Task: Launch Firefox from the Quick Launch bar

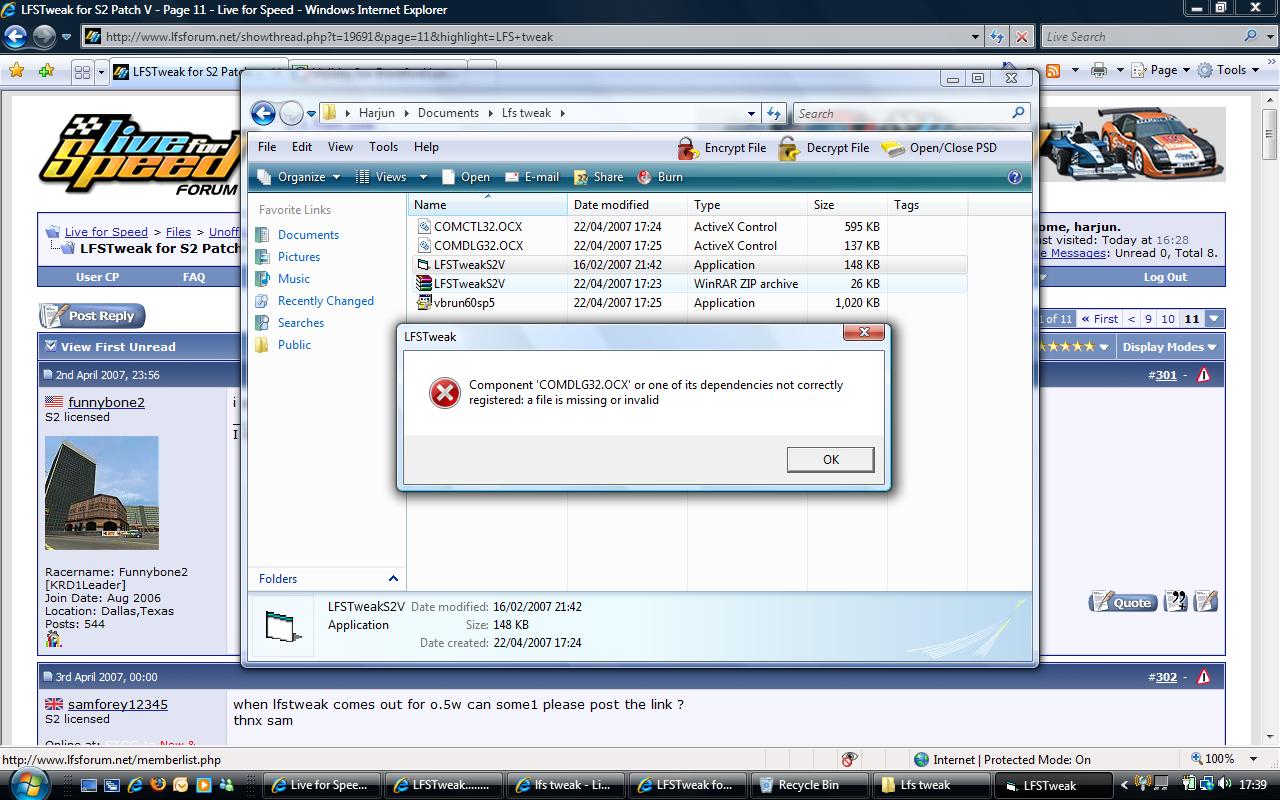Action: pyautogui.click(x=157, y=785)
